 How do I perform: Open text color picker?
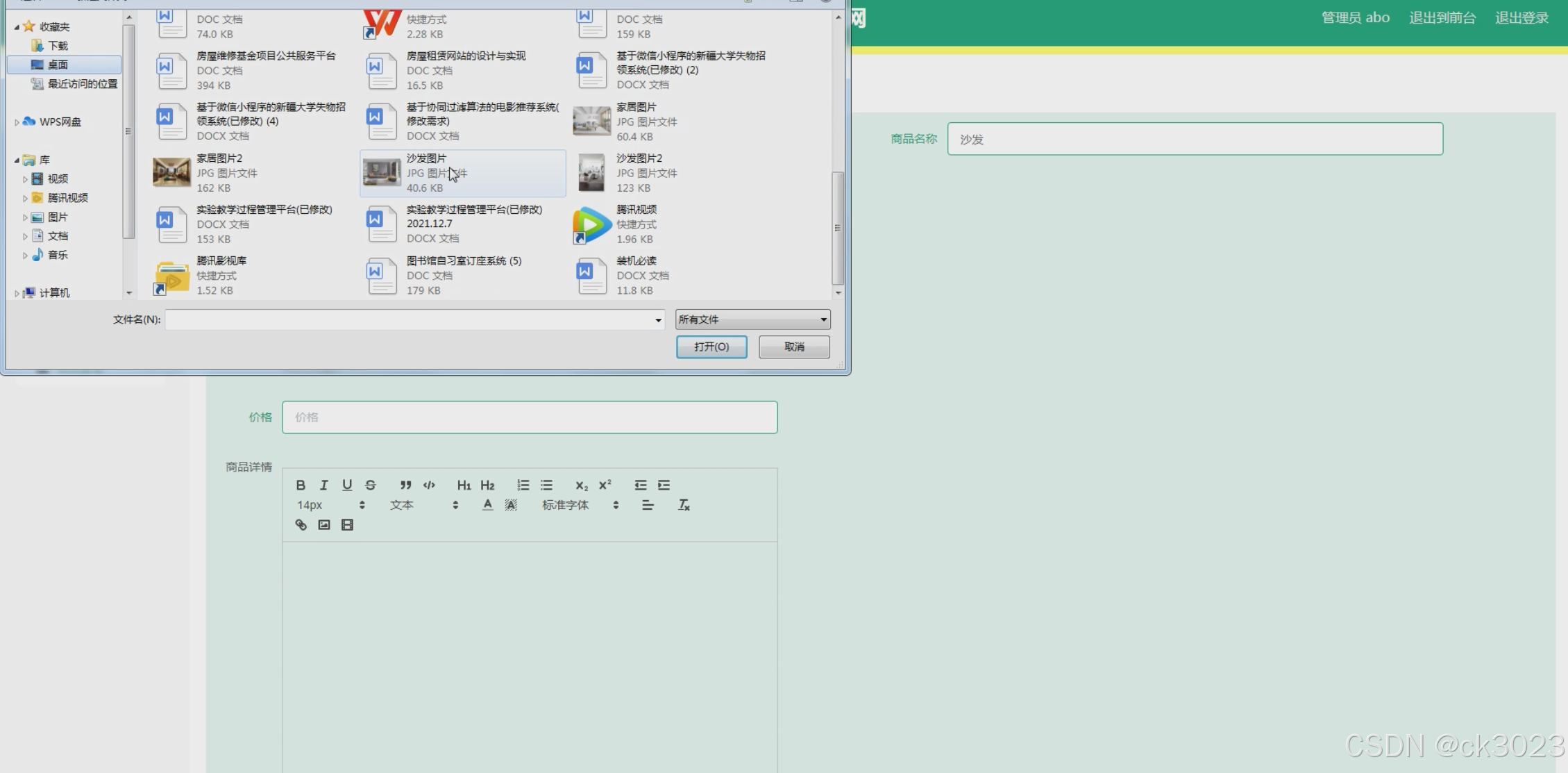coord(488,505)
